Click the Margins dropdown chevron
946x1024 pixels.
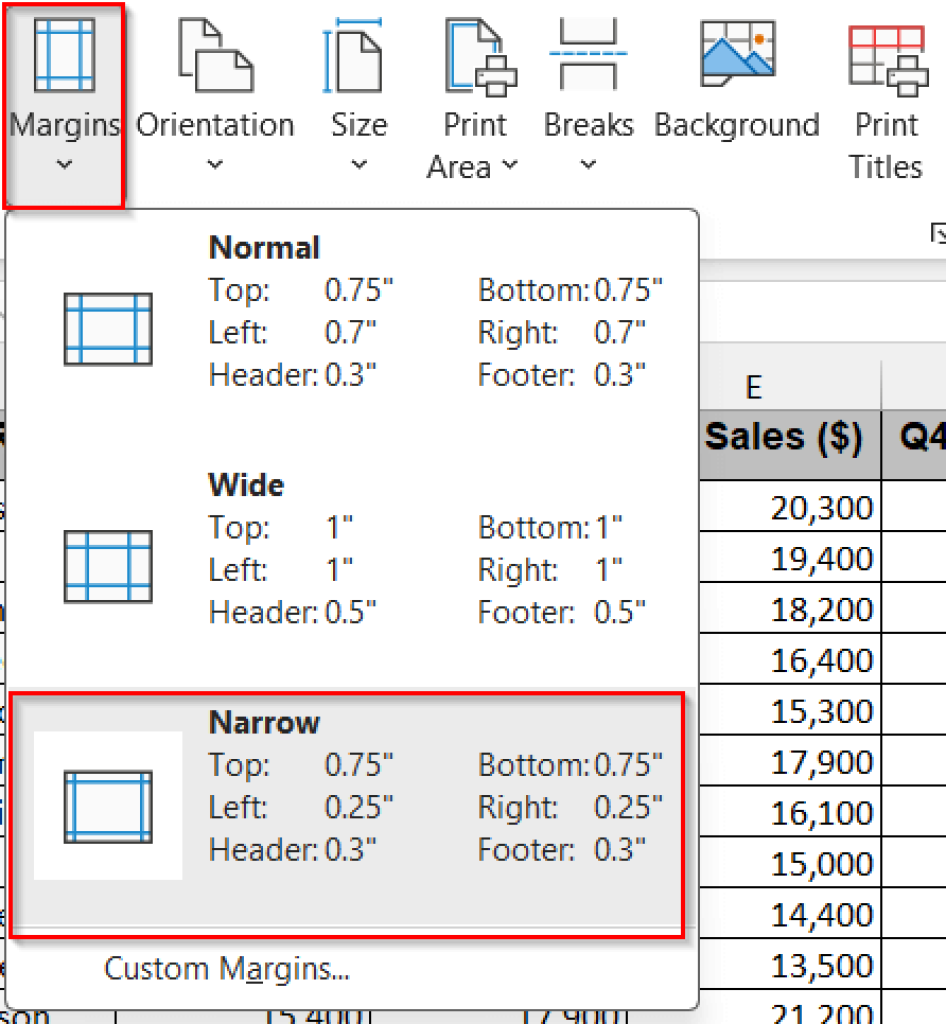click(x=62, y=165)
